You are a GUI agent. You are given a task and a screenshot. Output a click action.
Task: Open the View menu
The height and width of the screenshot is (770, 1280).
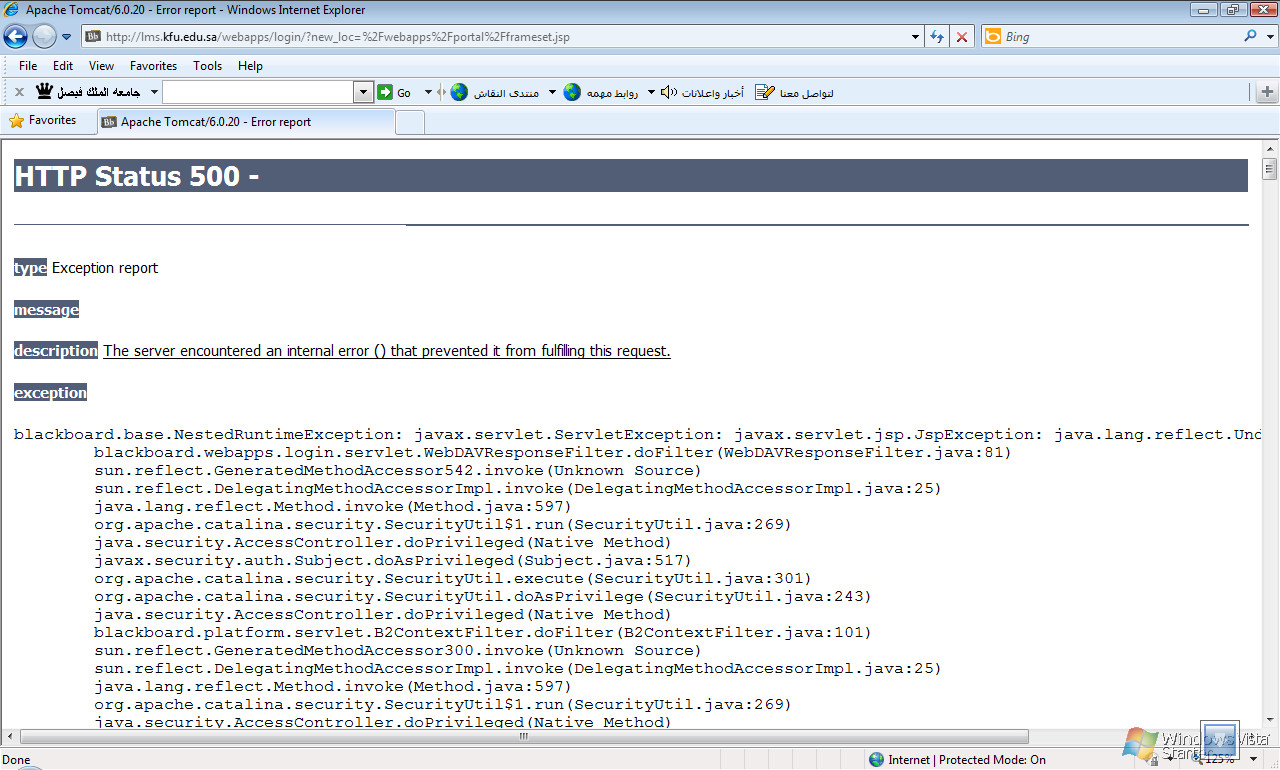click(x=101, y=66)
